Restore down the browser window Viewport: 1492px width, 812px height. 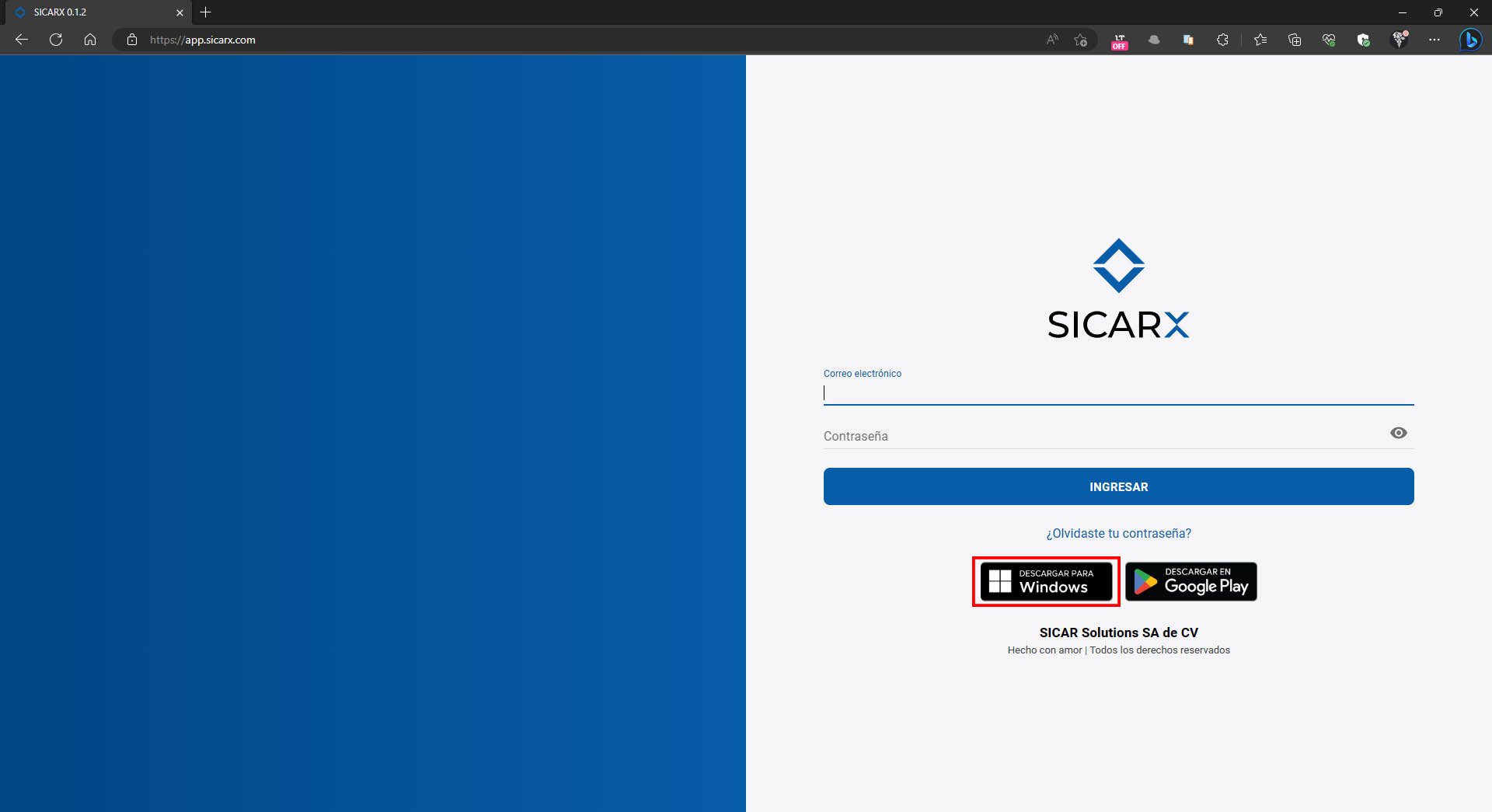click(x=1438, y=12)
